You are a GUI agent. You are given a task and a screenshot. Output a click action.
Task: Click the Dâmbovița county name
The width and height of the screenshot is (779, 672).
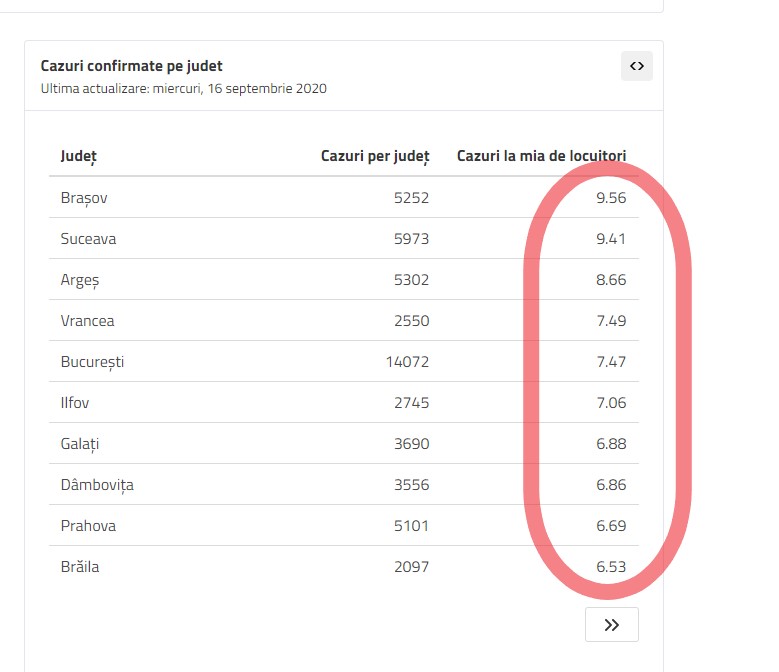click(97, 485)
